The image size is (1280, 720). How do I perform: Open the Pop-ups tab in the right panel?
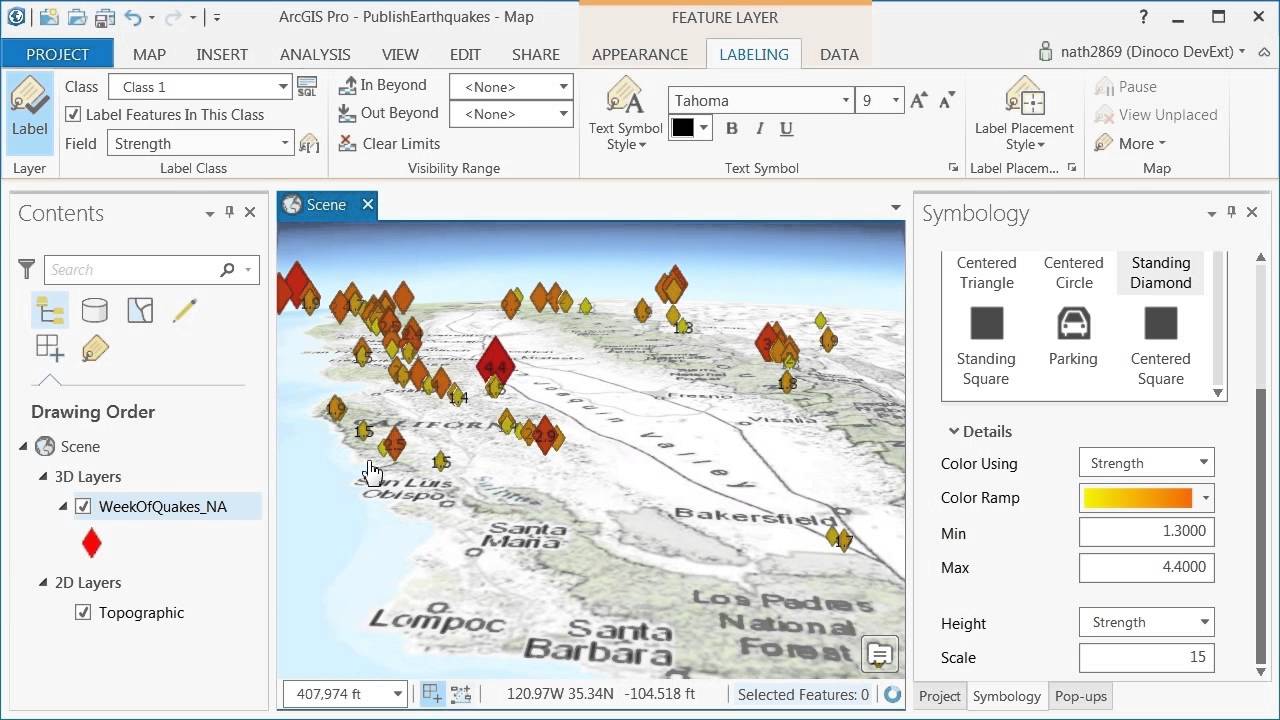[x=1080, y=696]
